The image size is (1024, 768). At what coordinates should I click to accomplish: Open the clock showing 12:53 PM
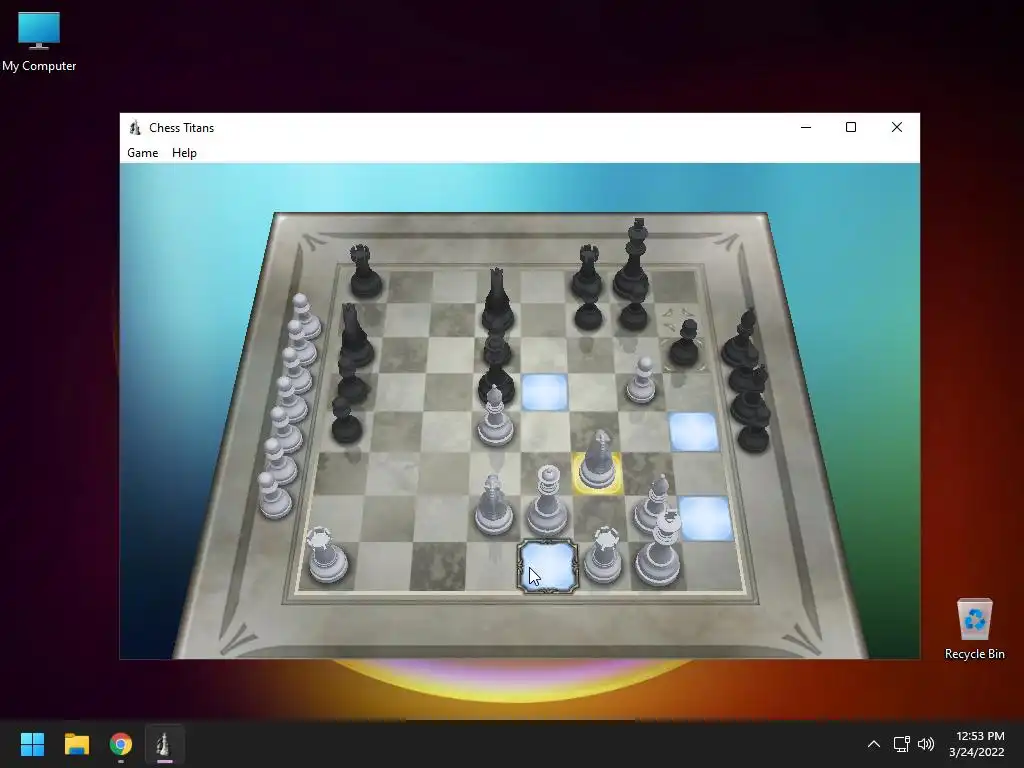(977, 744)
